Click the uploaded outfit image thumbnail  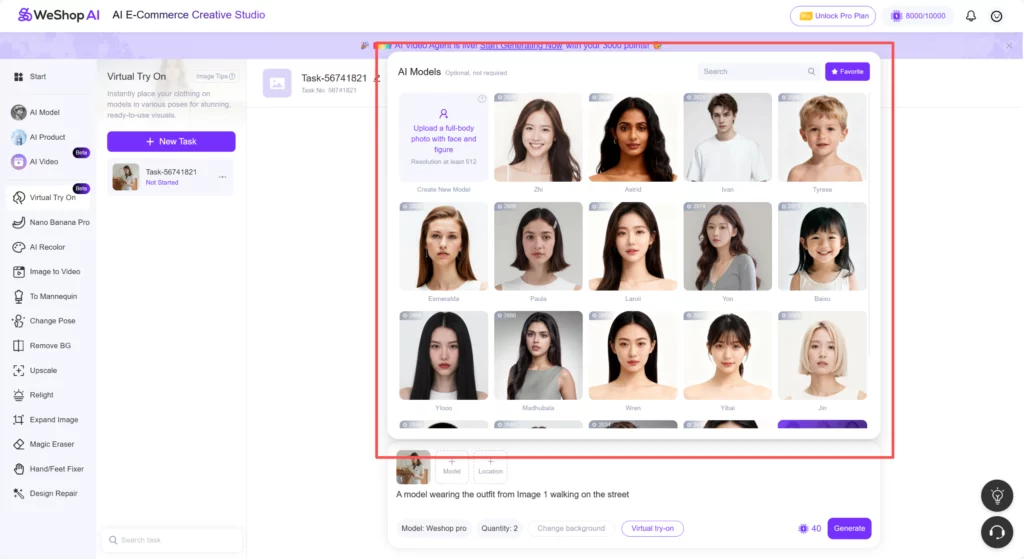click(x=413, y=467)
